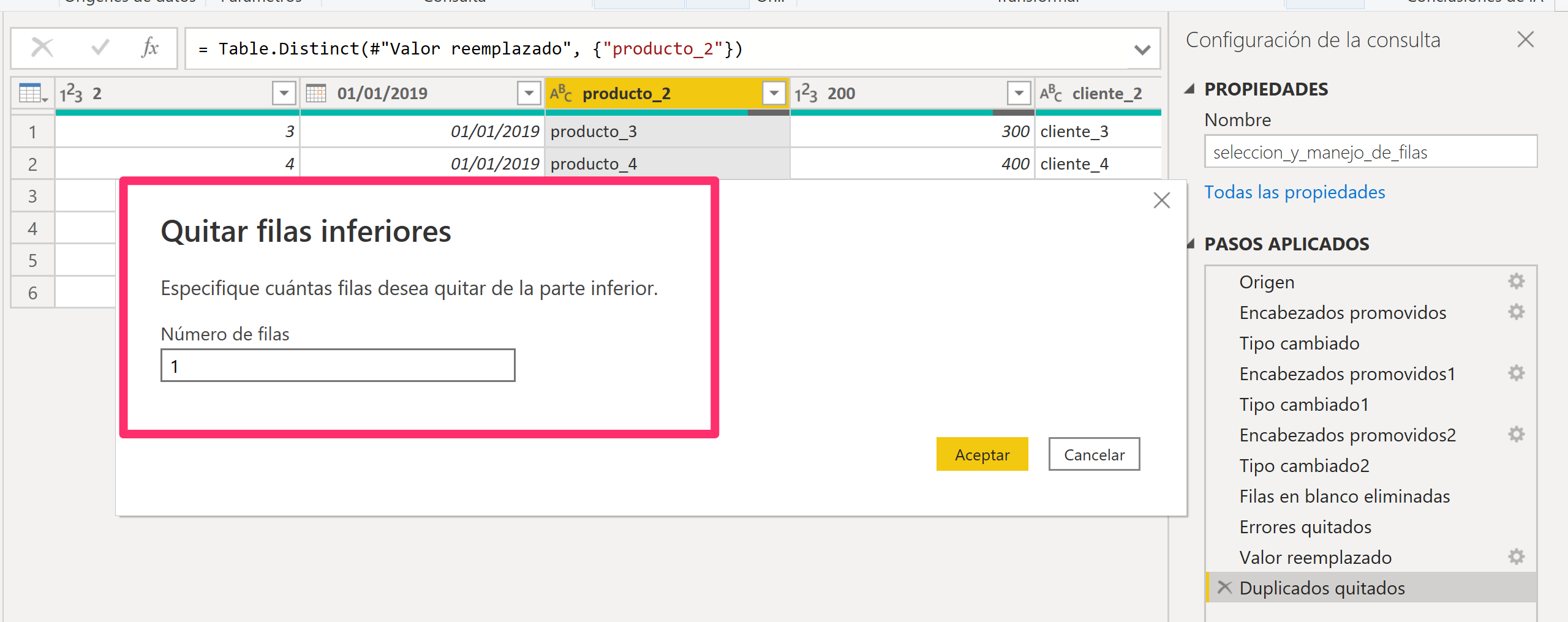Click cell cliente_3
The height and width of the screenshot is (622, 1568).
pyautogui.click(x=1098, y=132)
